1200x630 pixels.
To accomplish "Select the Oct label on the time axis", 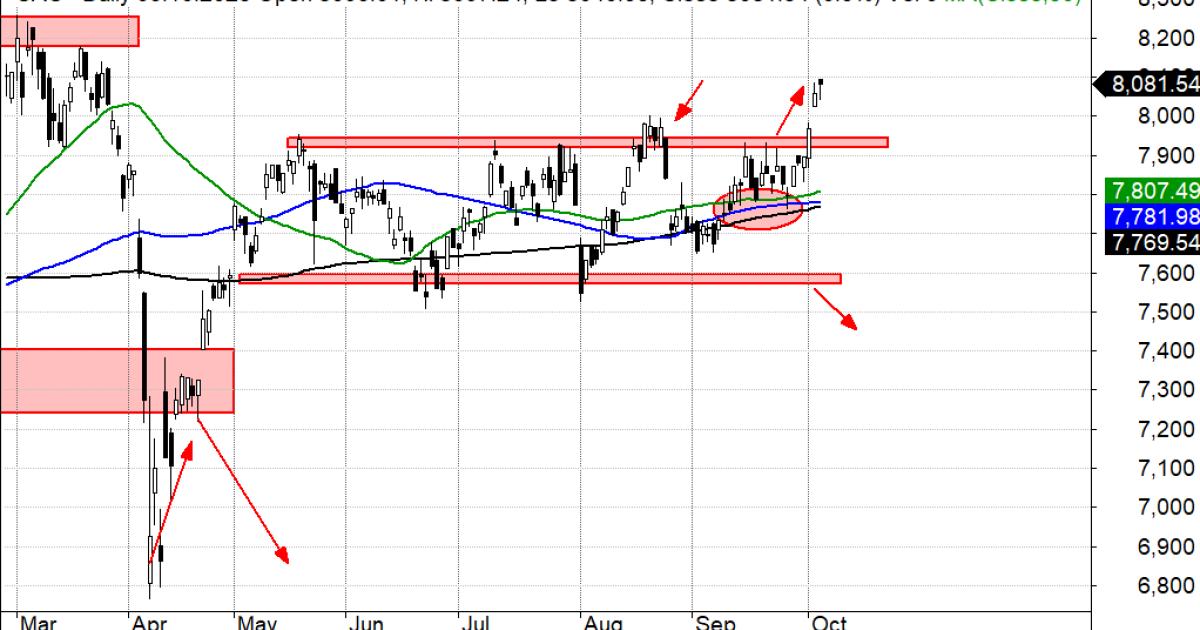I will 828,623.
